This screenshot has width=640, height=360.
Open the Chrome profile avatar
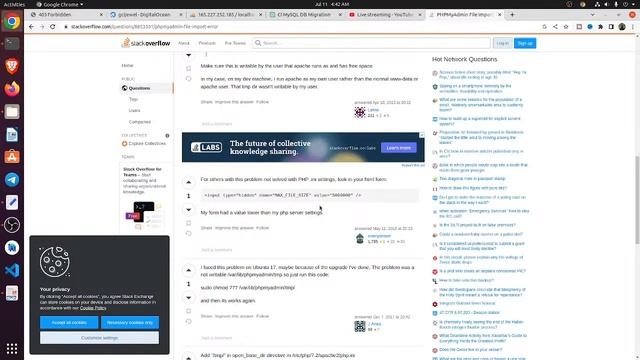click(622, 27)
